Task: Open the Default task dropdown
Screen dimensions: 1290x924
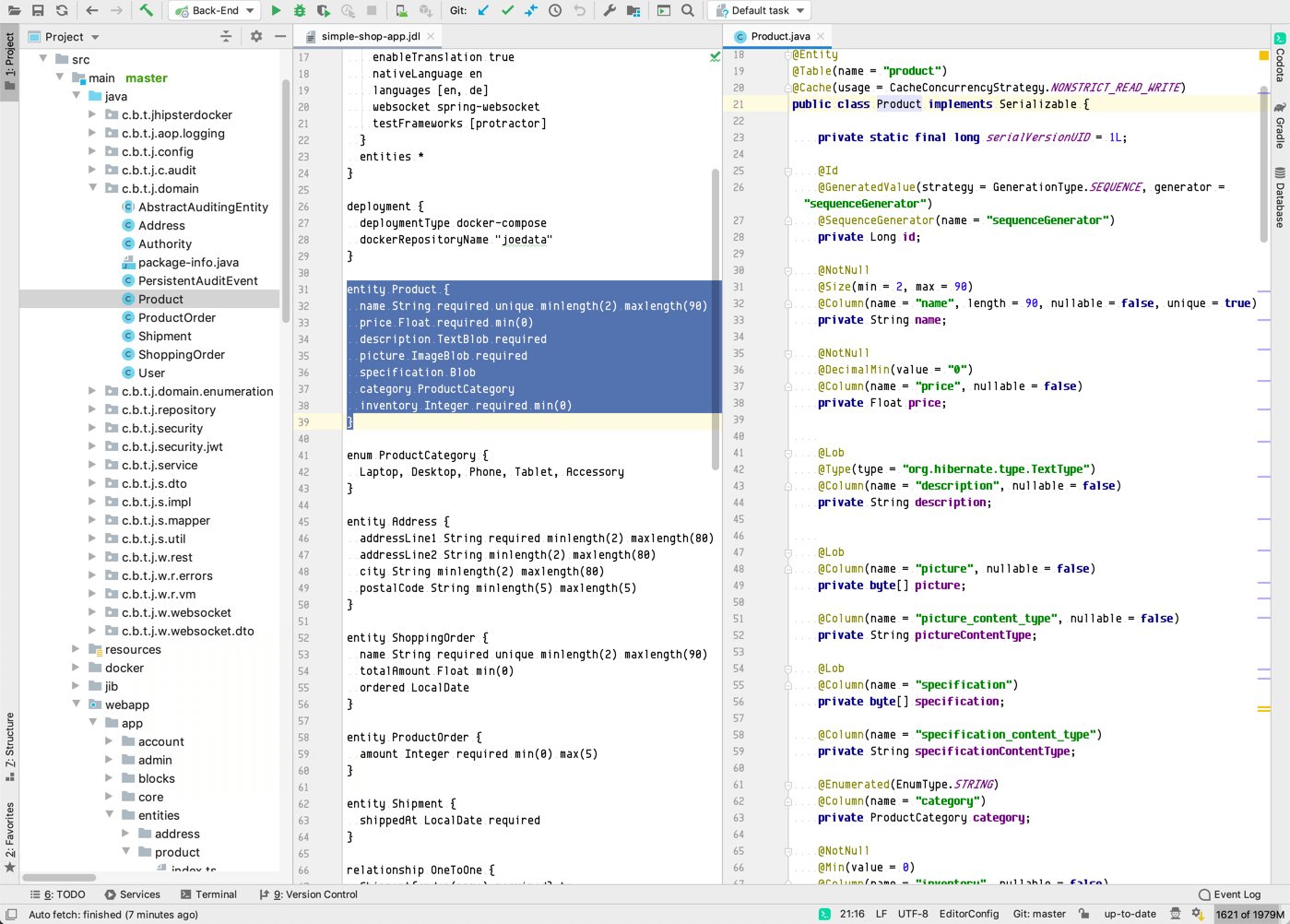Action: (758, 10)
